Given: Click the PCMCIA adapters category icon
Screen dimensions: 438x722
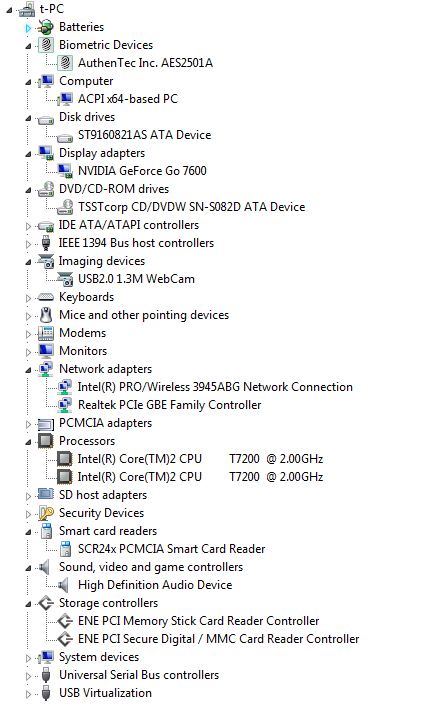Looking at the screenshot, I should (46, 424).
